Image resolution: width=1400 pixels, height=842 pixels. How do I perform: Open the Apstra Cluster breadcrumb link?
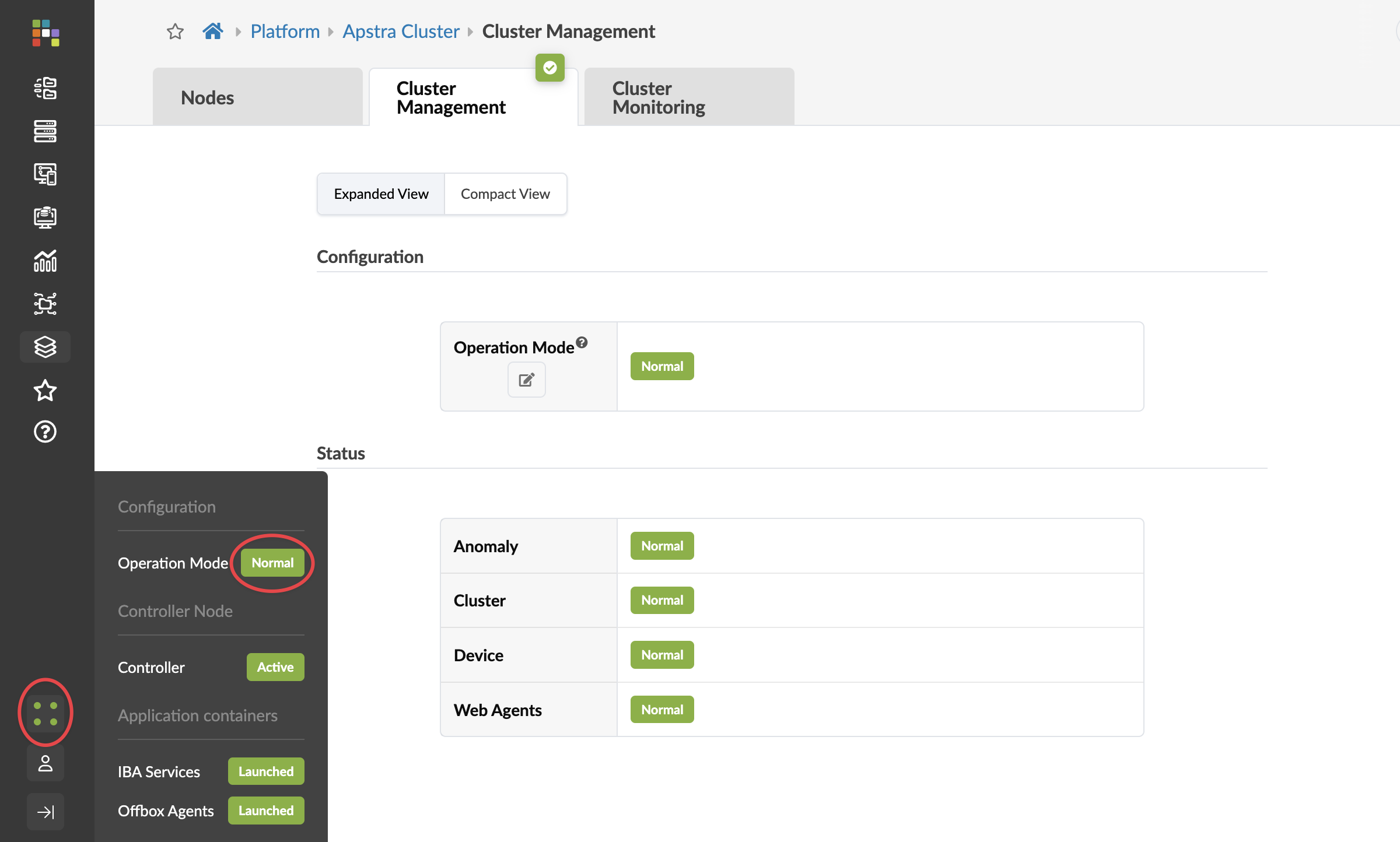401,31
